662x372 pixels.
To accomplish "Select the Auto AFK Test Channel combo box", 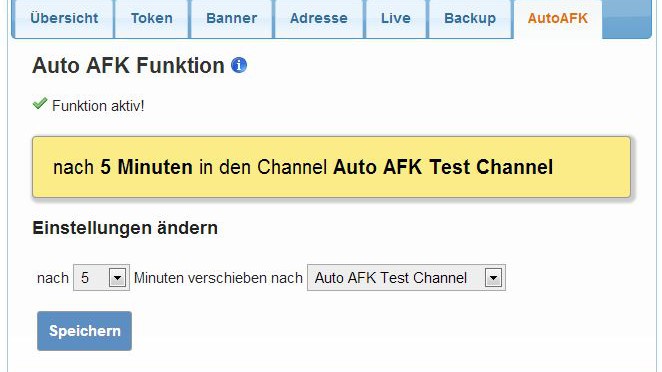I will click(x=406, y=278).
